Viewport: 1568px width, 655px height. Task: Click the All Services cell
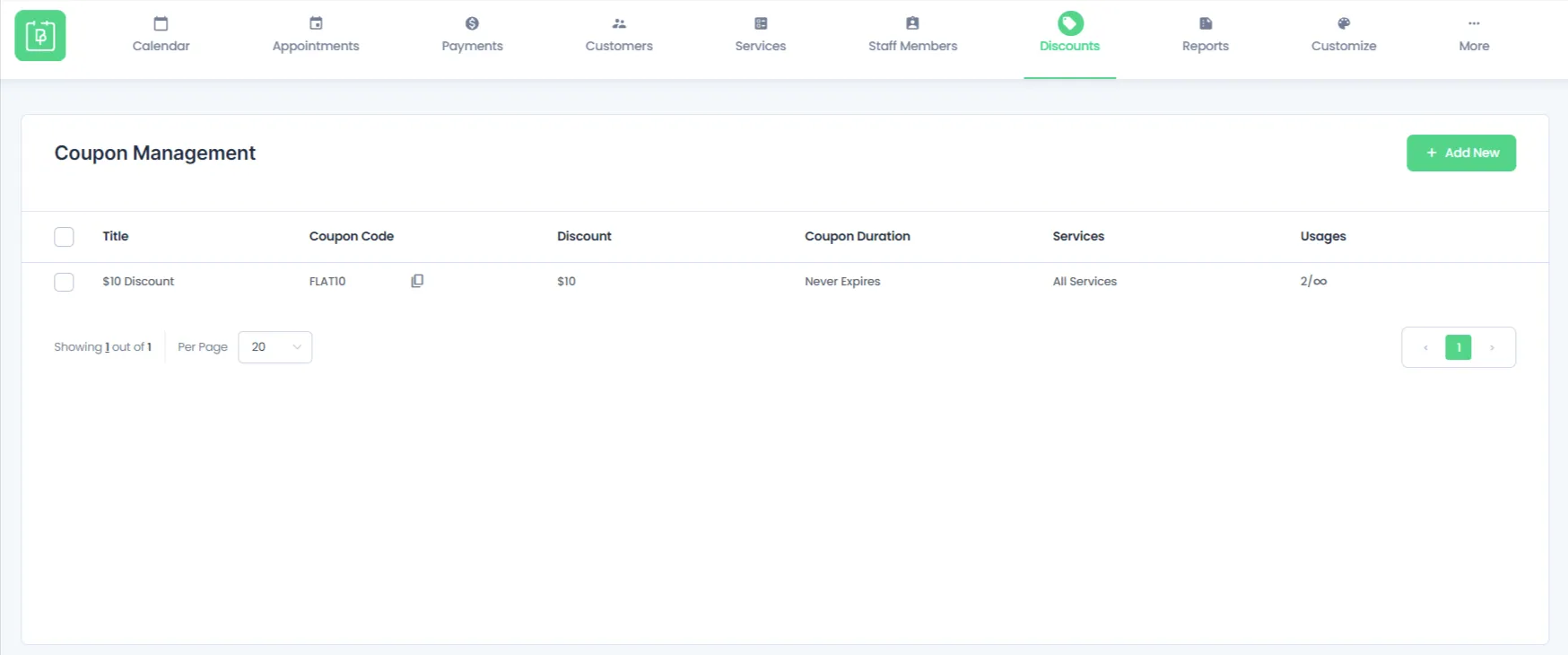[1085, 281]
